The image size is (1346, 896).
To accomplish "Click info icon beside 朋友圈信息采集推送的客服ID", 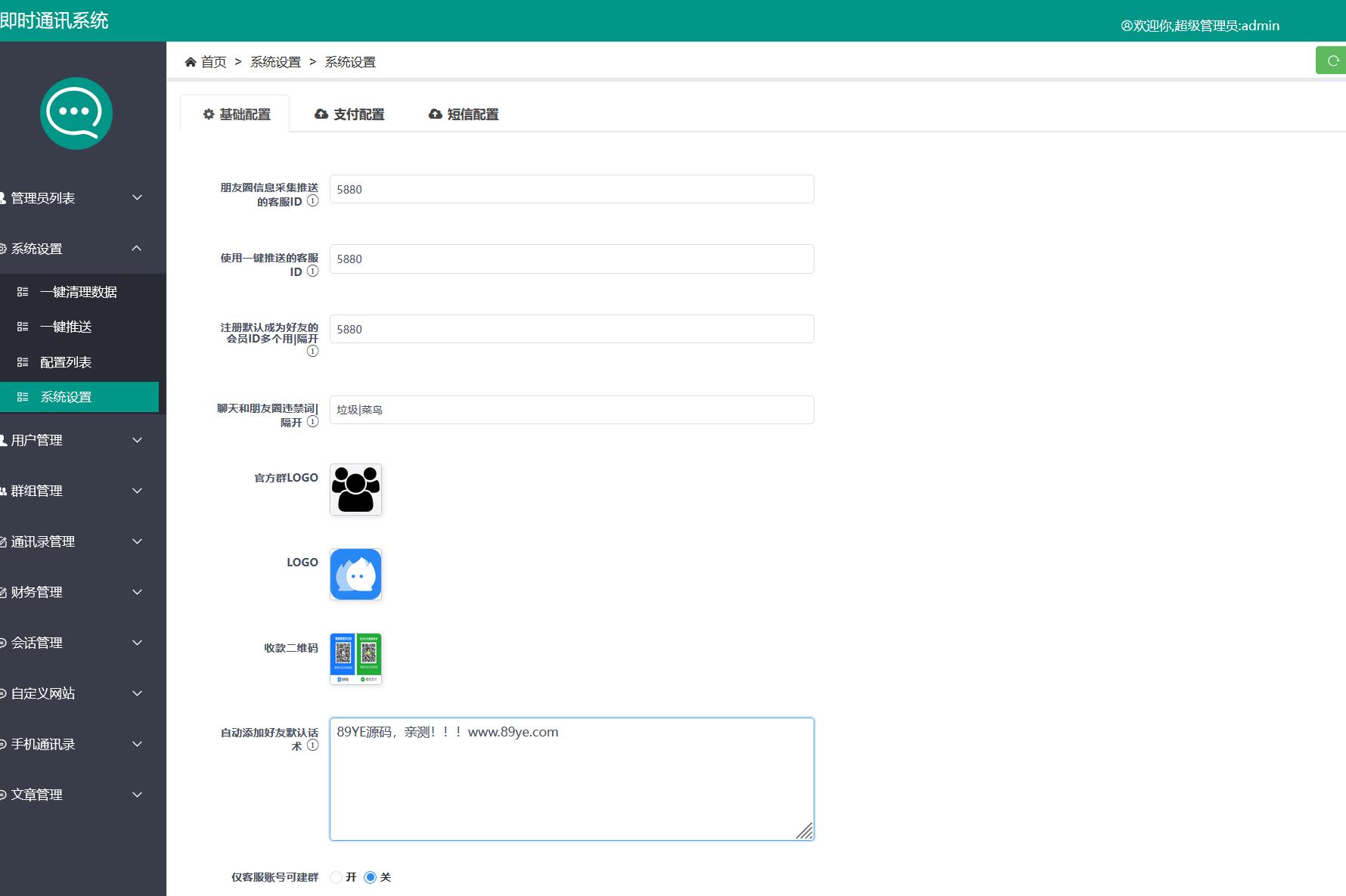I will click(x=312, y=201).
